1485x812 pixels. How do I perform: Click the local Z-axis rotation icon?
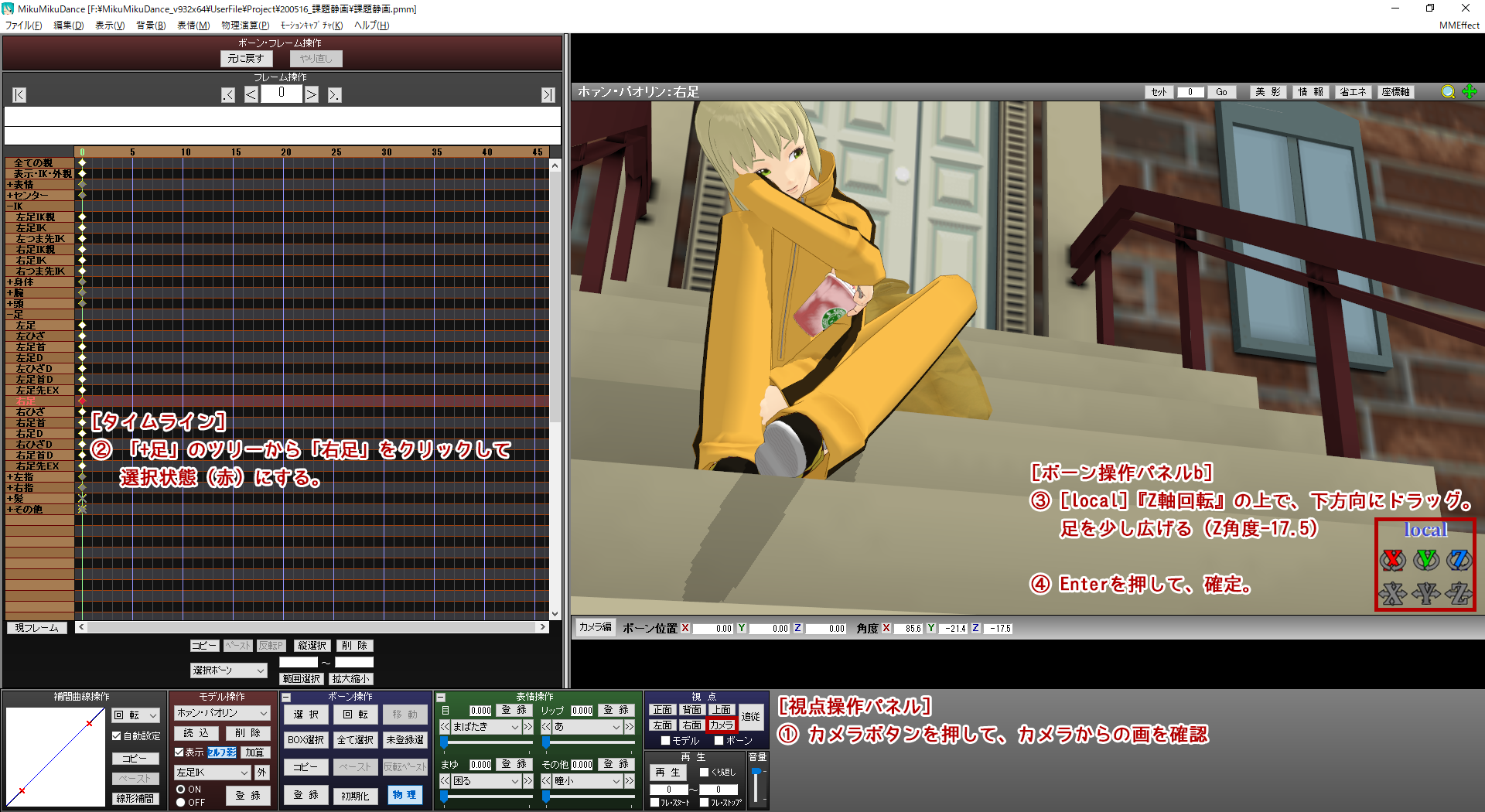pyautogui.click(x=1459, y=559)
